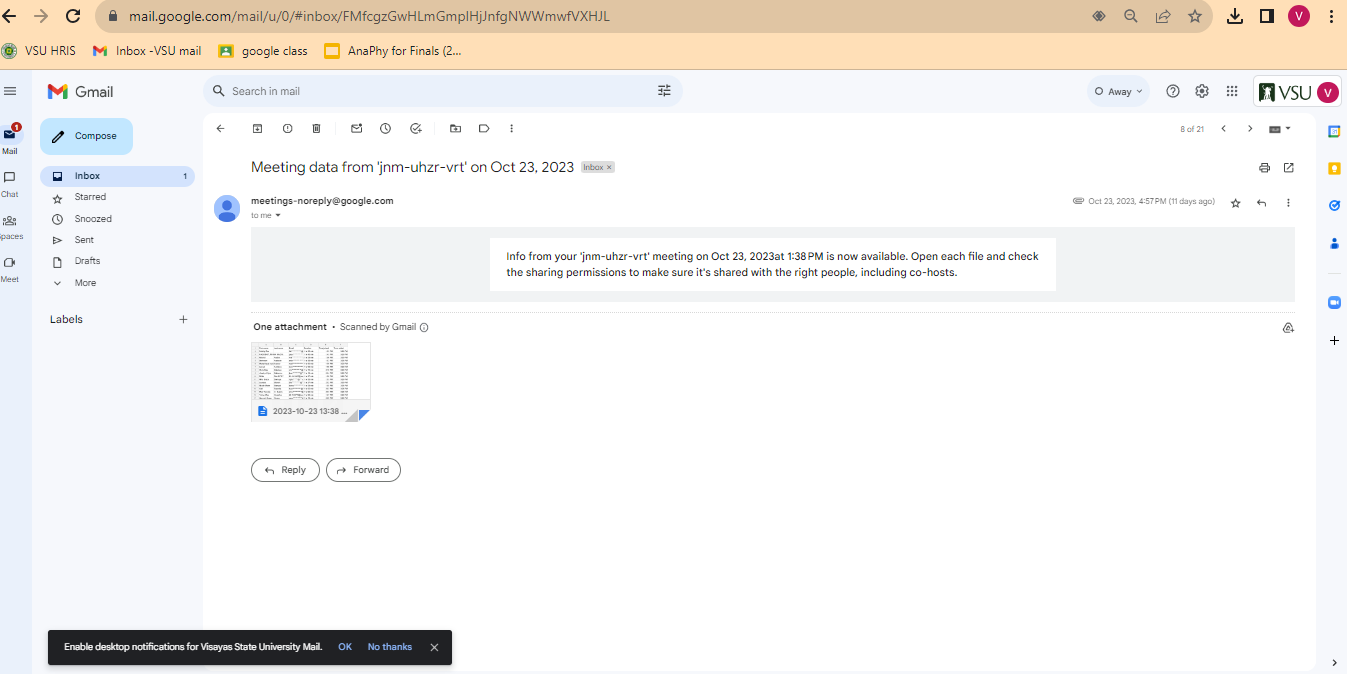Expand More in the left sidebar
The height and width of the screenshot is (674, 1347).
tap(85, 283)
